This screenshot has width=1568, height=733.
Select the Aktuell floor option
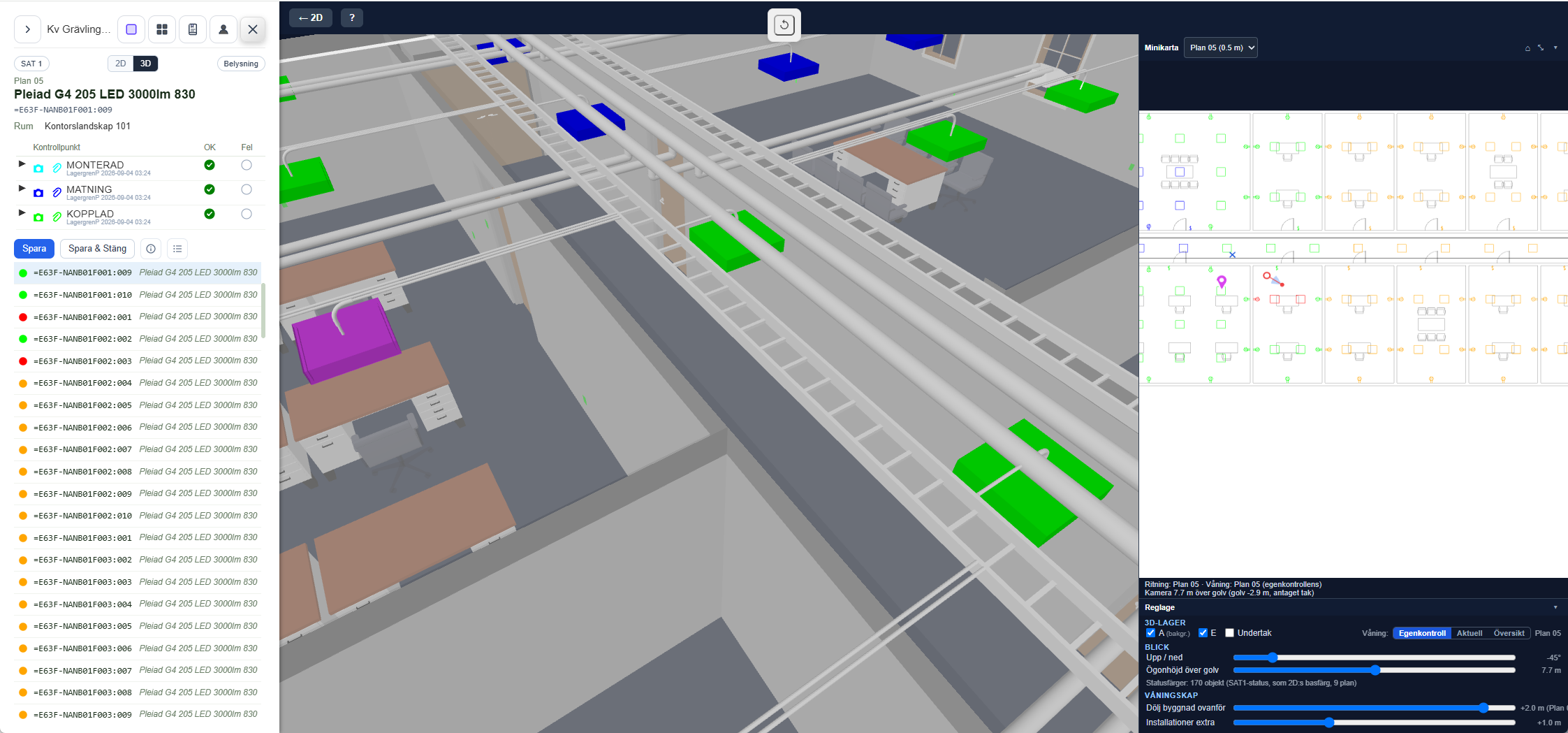coord(1469,633)
